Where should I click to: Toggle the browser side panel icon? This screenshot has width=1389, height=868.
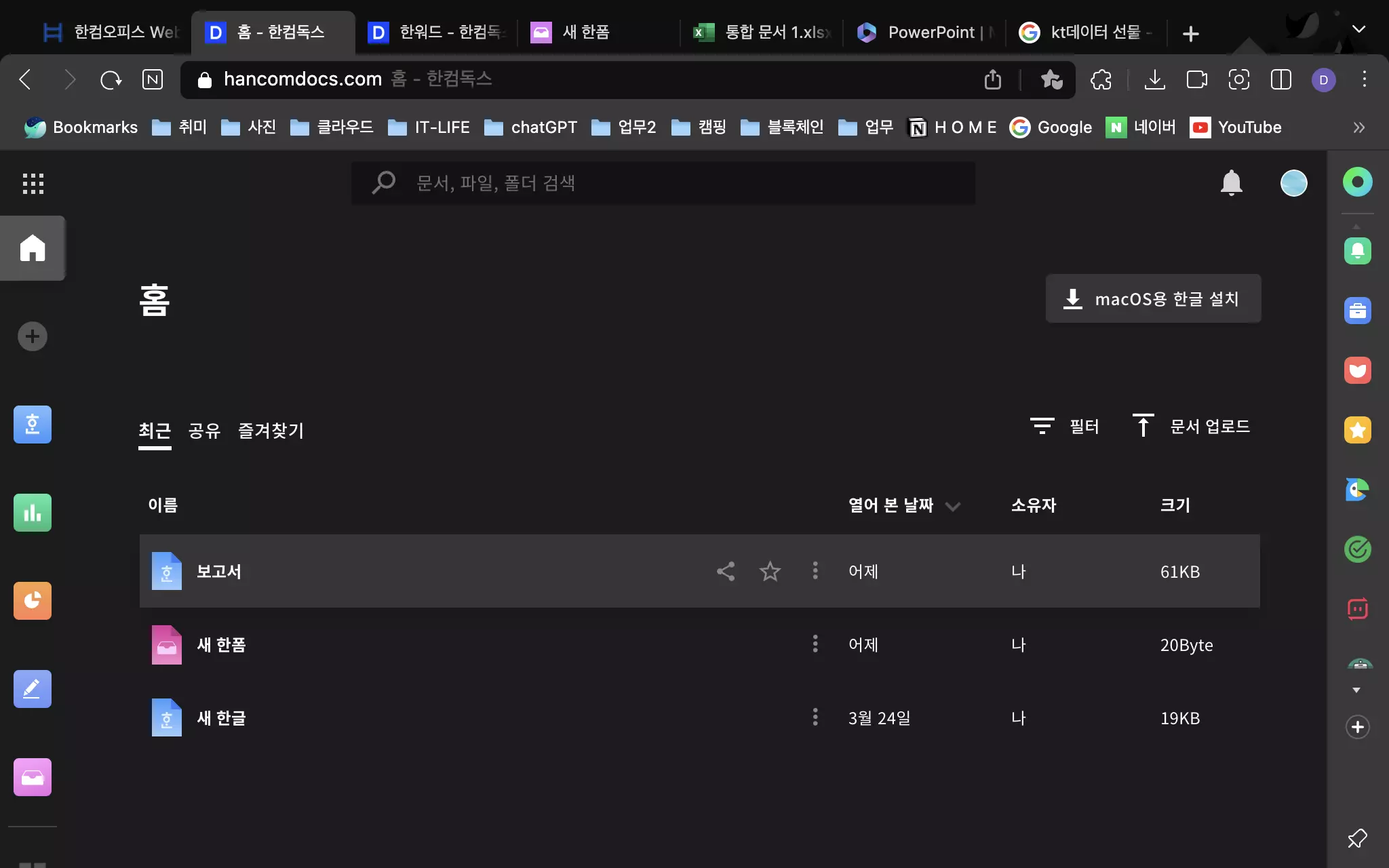click(1280, 79)
